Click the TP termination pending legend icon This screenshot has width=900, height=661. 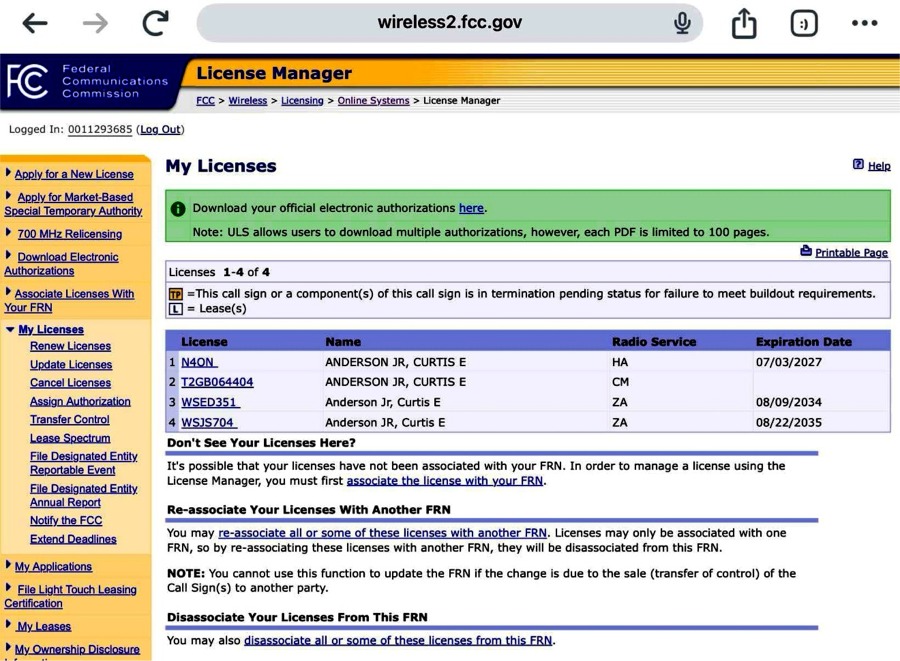coord(176,294)
